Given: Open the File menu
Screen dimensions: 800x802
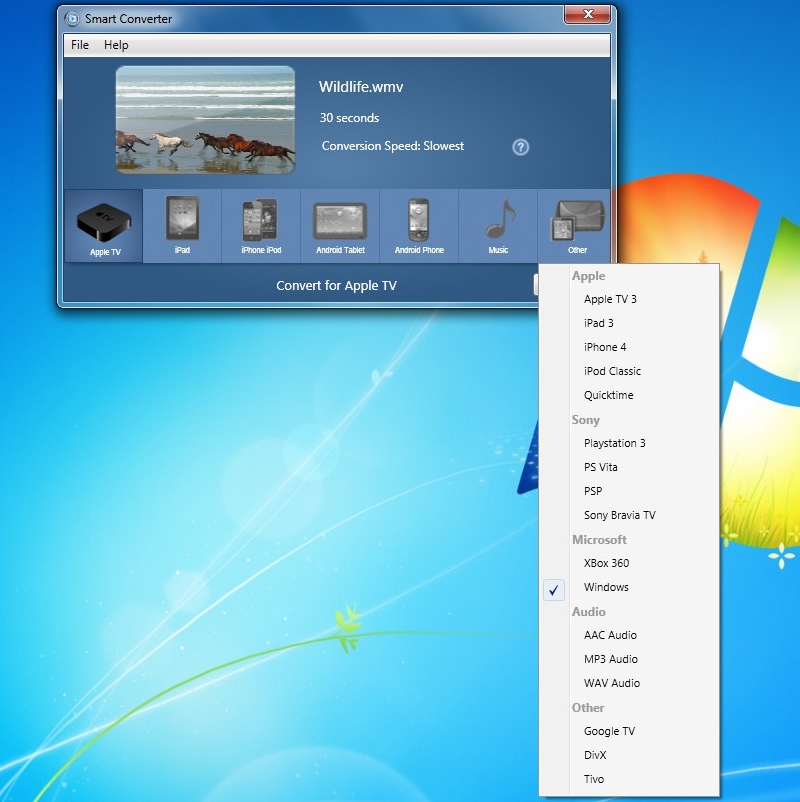Looking at the screenshot, I should (x=80, y=45).
